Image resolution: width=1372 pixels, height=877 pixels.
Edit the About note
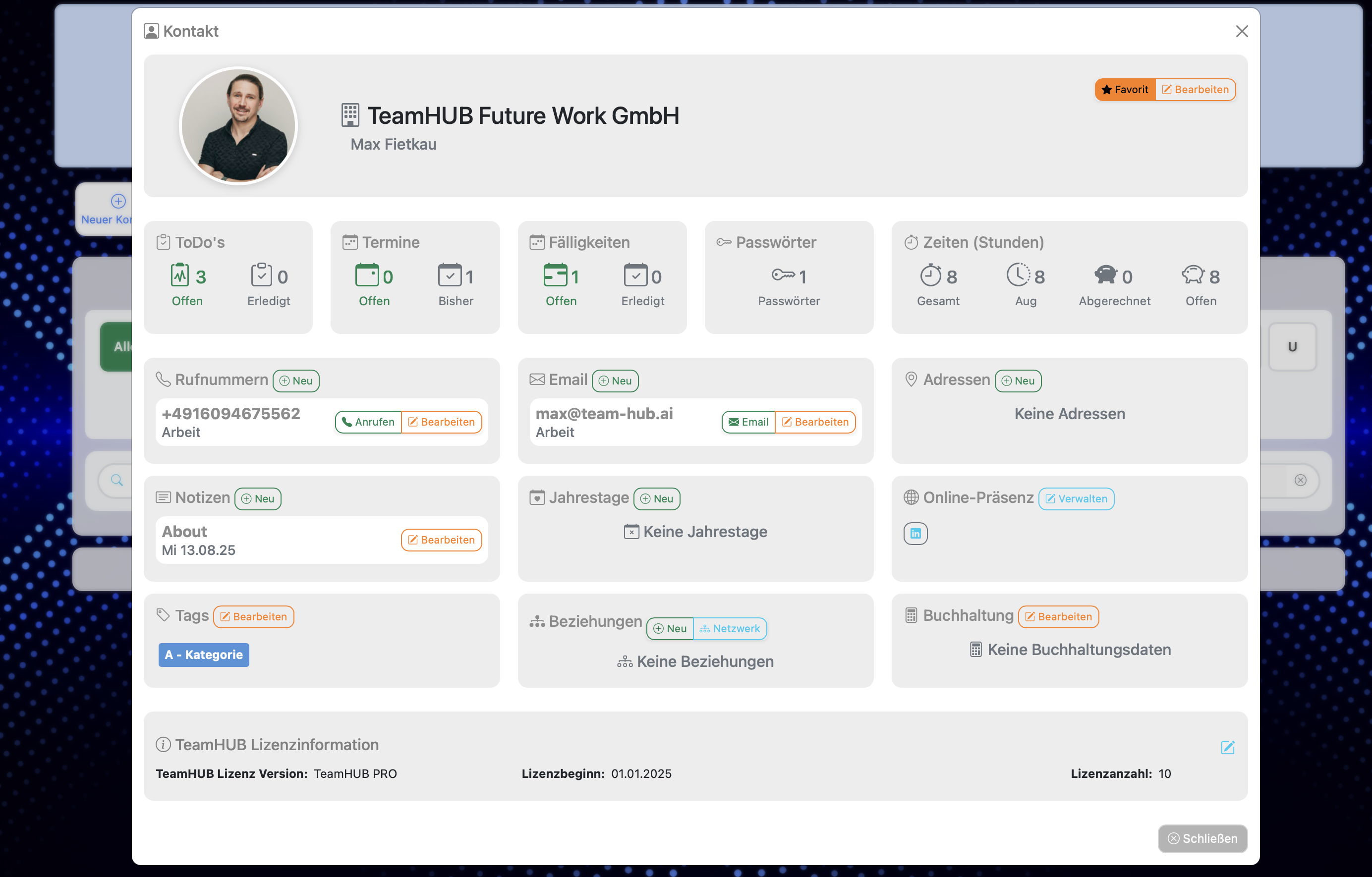point(442,540)
